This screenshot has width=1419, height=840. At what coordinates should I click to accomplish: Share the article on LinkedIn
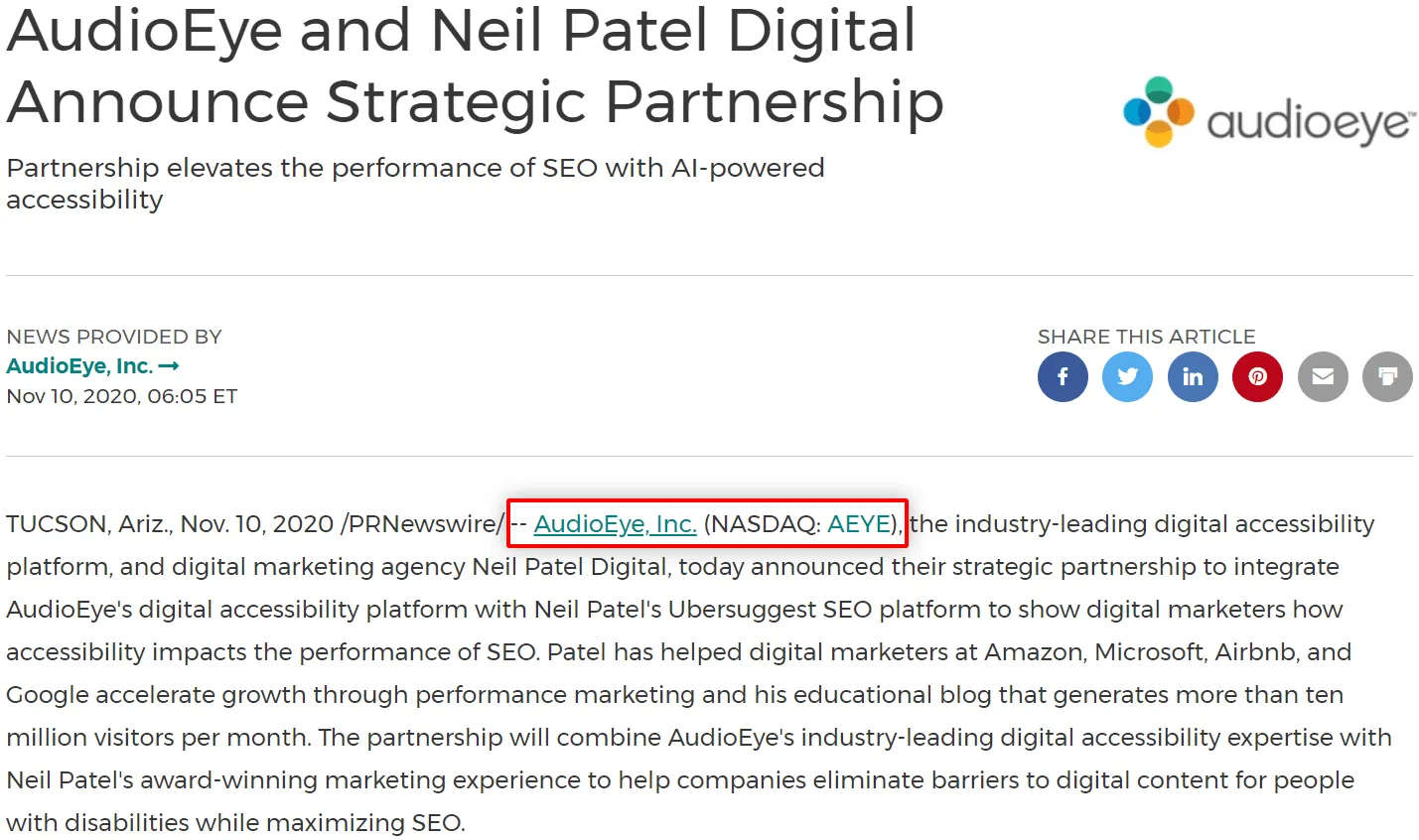[x=1193, y=377]
